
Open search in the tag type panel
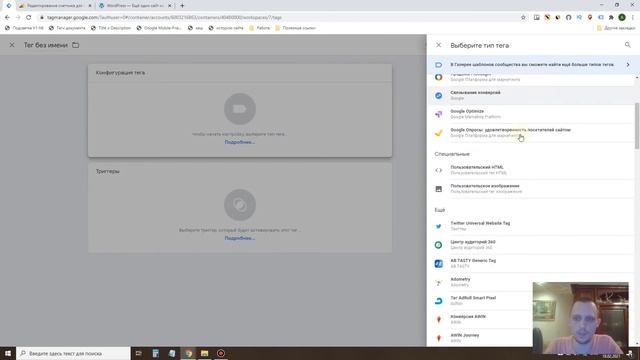[627, 45]
